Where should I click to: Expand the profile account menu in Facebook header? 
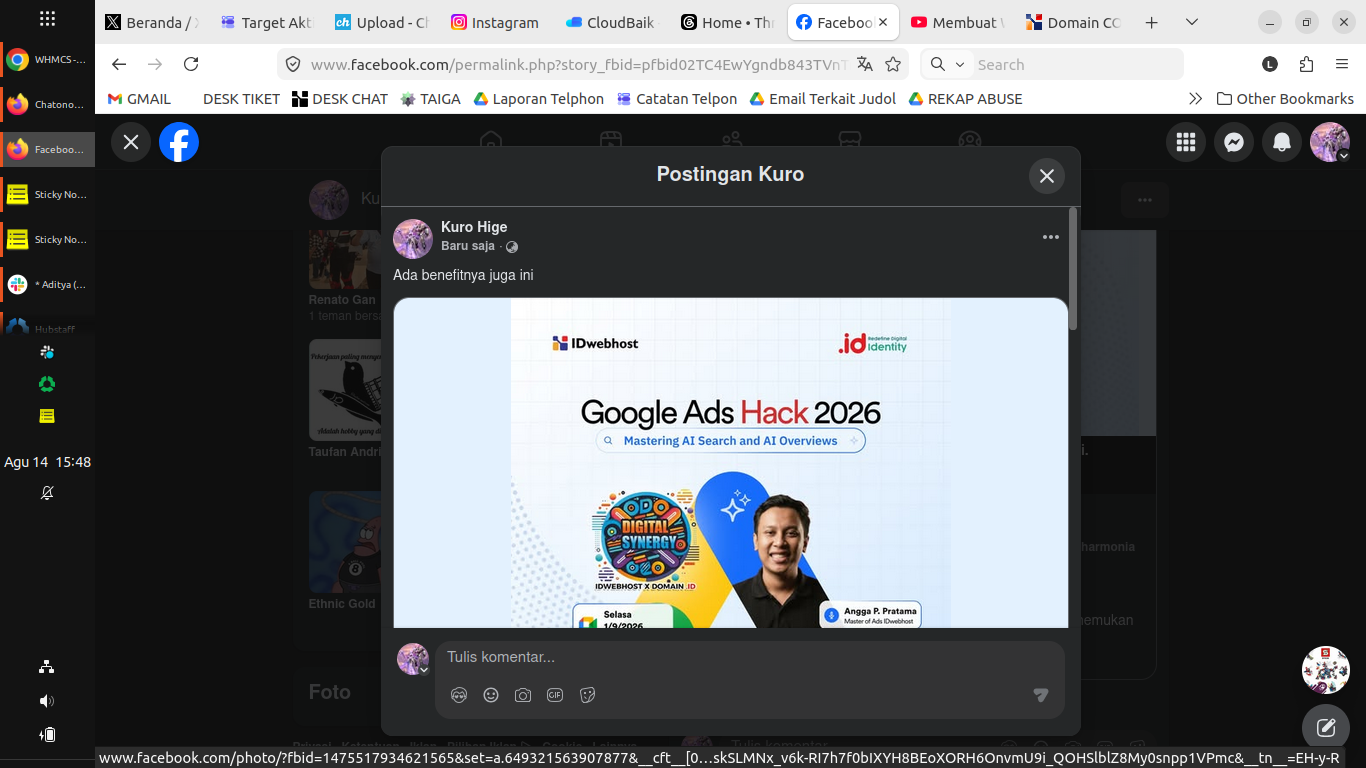(1330, 142)
